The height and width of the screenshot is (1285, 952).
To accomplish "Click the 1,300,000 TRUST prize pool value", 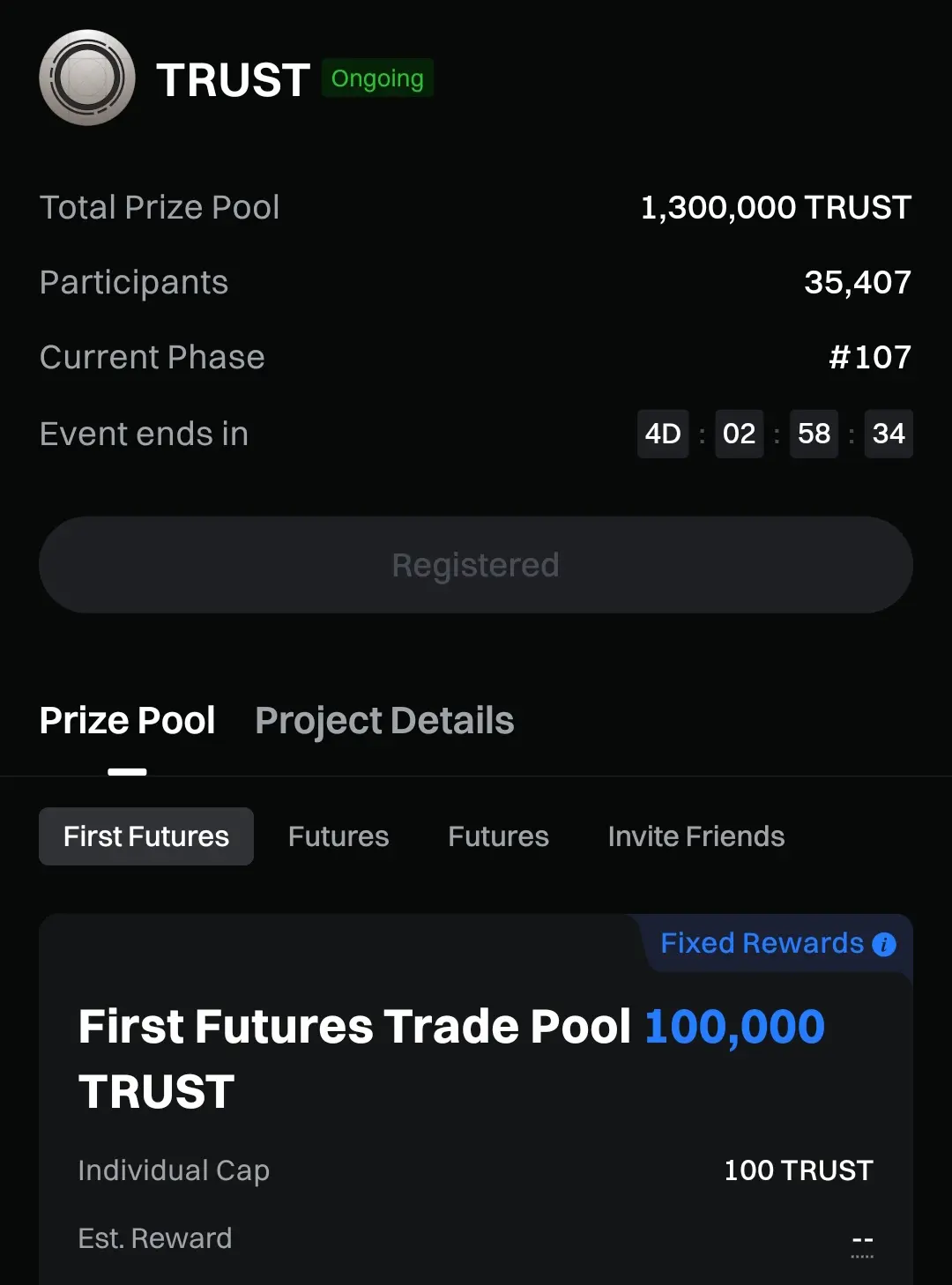I will pos(776,208).
